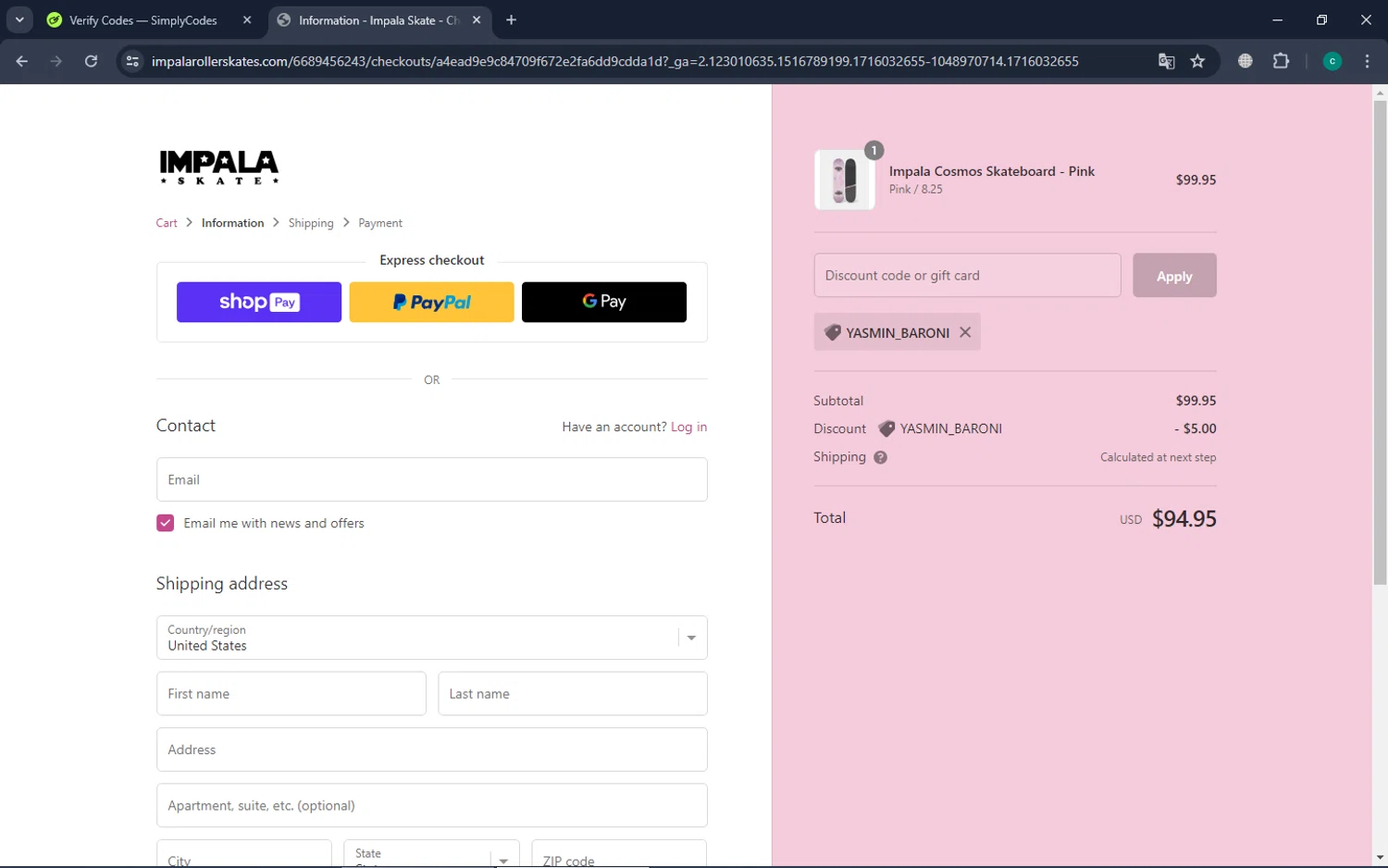1388x868 pixels.
Task: Remove the YASMIN_BARONI discount code
Action: 965,332
